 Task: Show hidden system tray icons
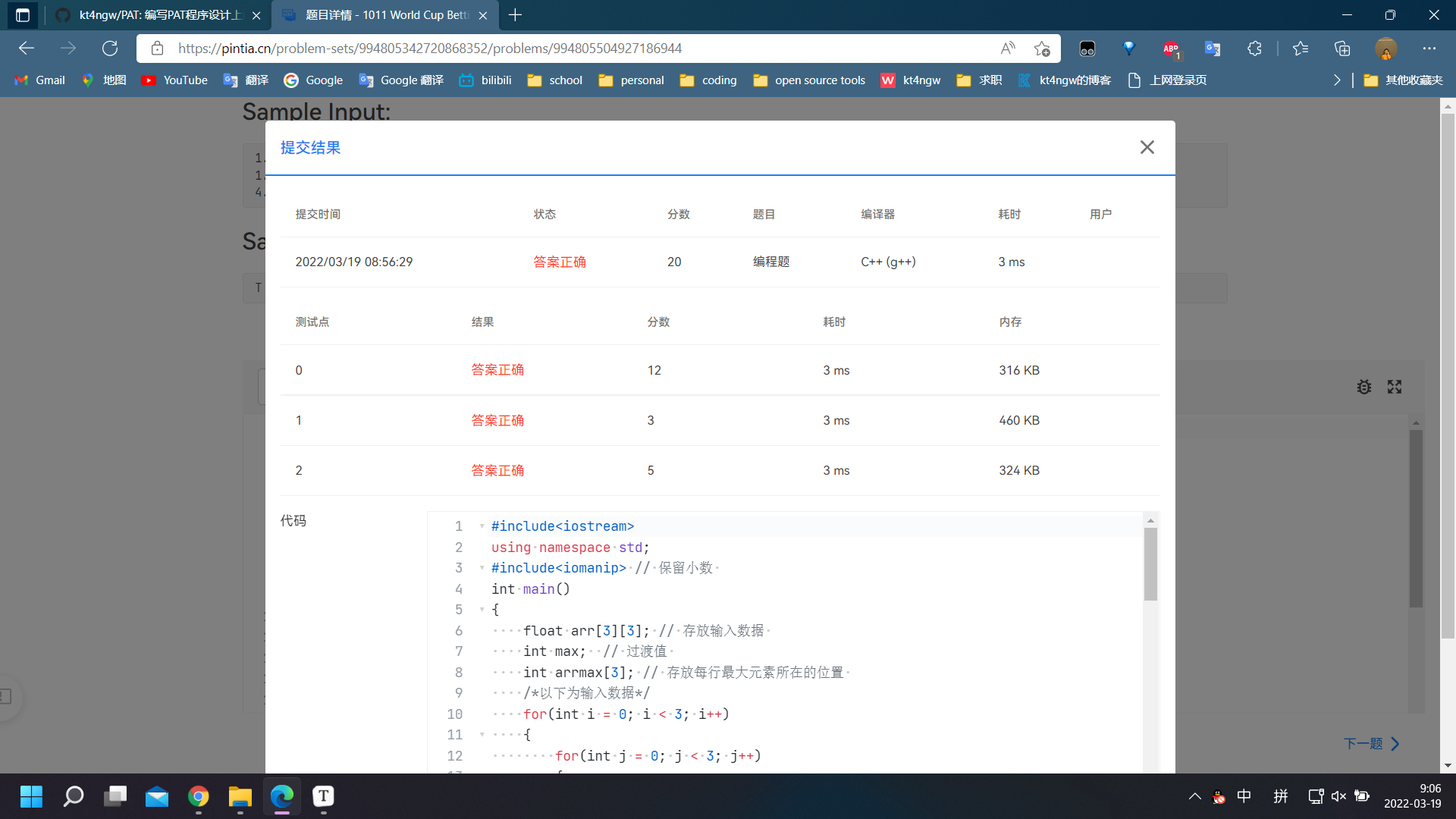1194,796
